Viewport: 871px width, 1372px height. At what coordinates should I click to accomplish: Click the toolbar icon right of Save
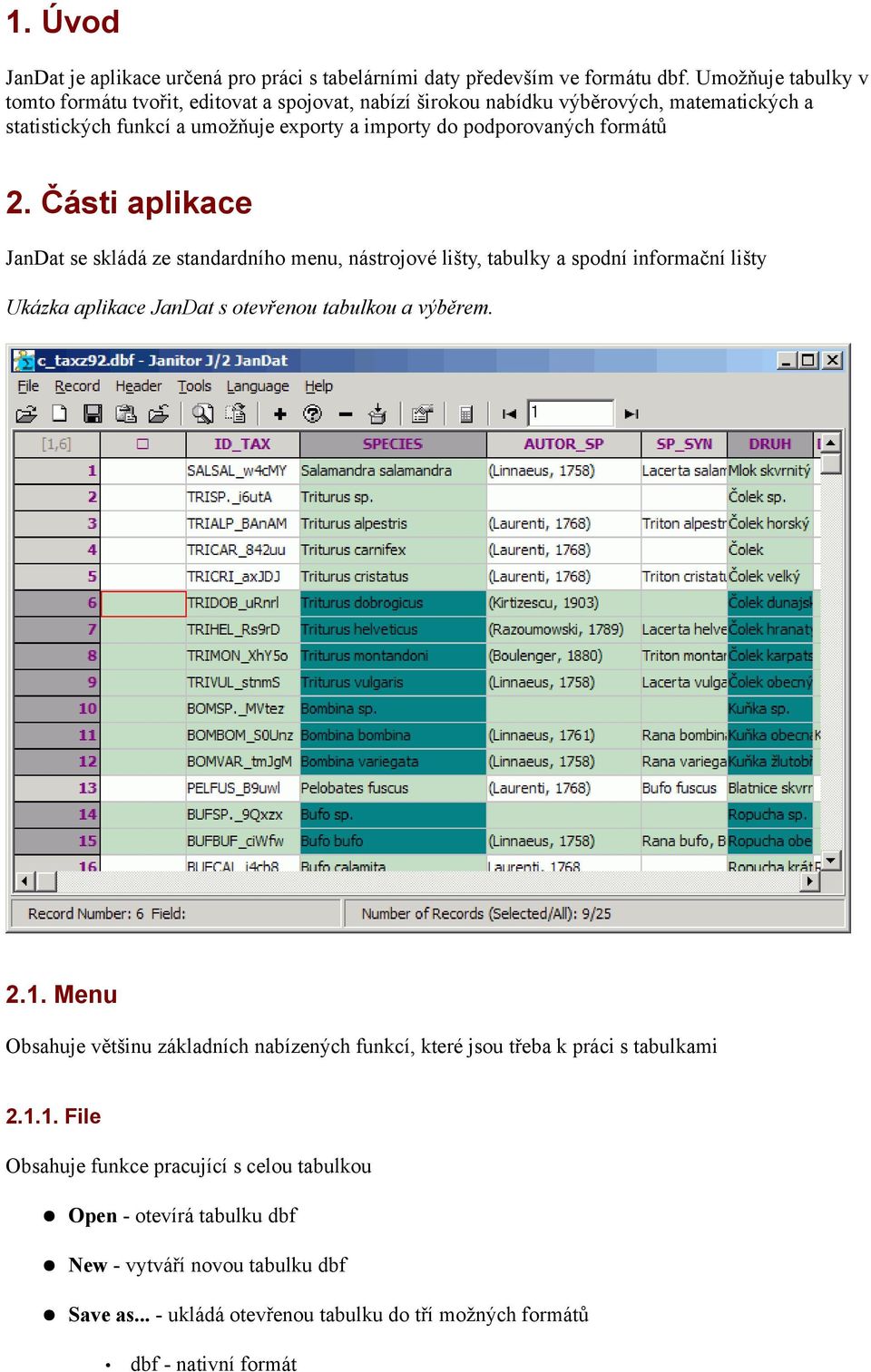coord(125,414)
